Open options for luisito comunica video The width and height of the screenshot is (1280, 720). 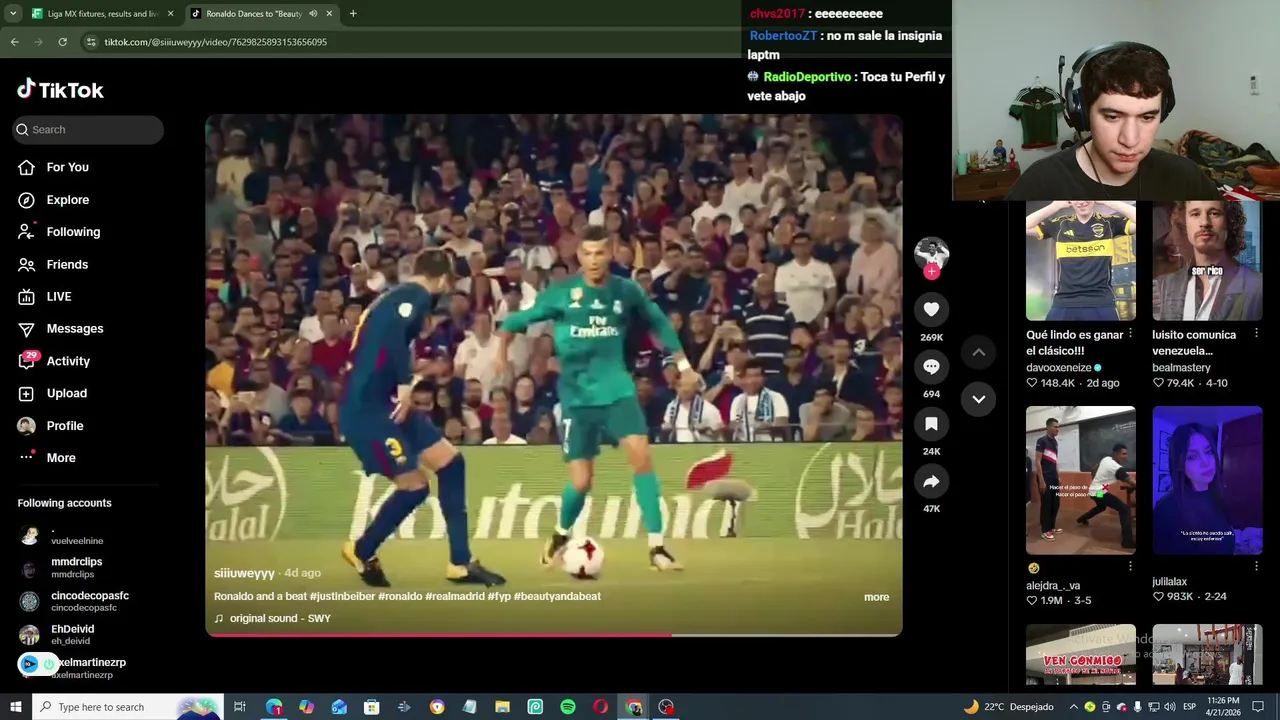click(x=1256, y=334)
